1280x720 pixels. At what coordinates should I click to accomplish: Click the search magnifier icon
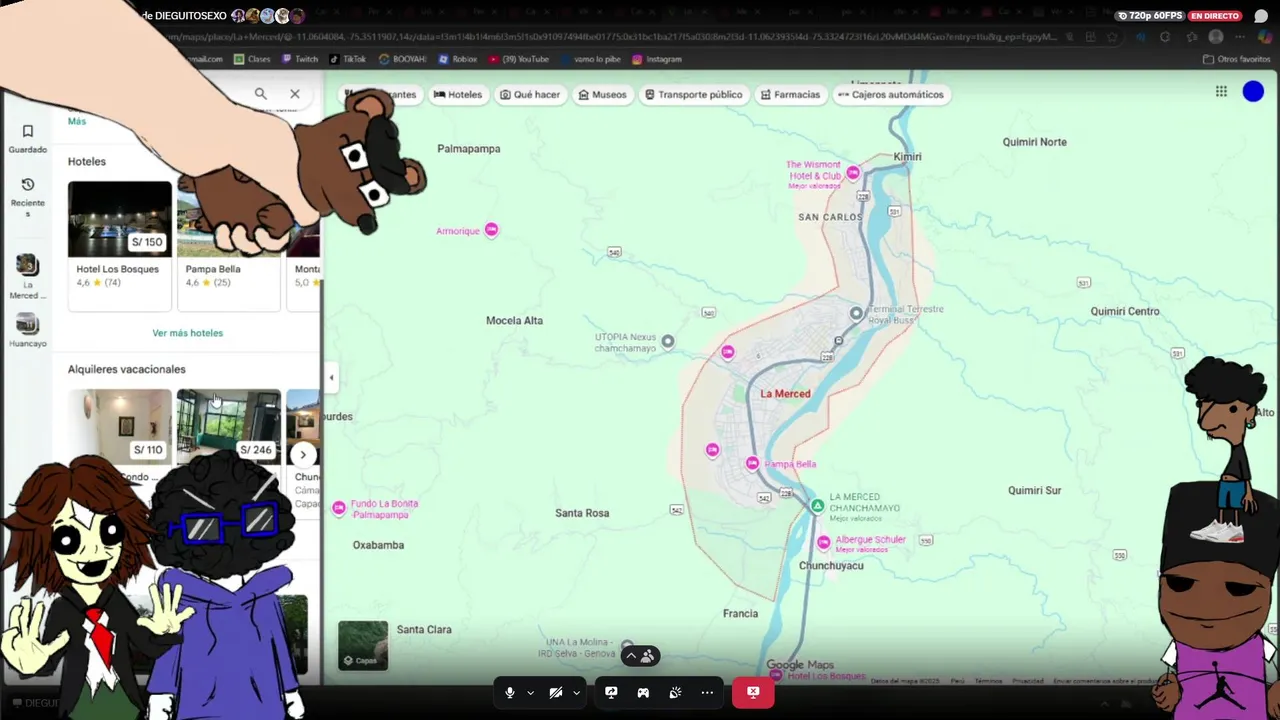[x=260, y=94]
